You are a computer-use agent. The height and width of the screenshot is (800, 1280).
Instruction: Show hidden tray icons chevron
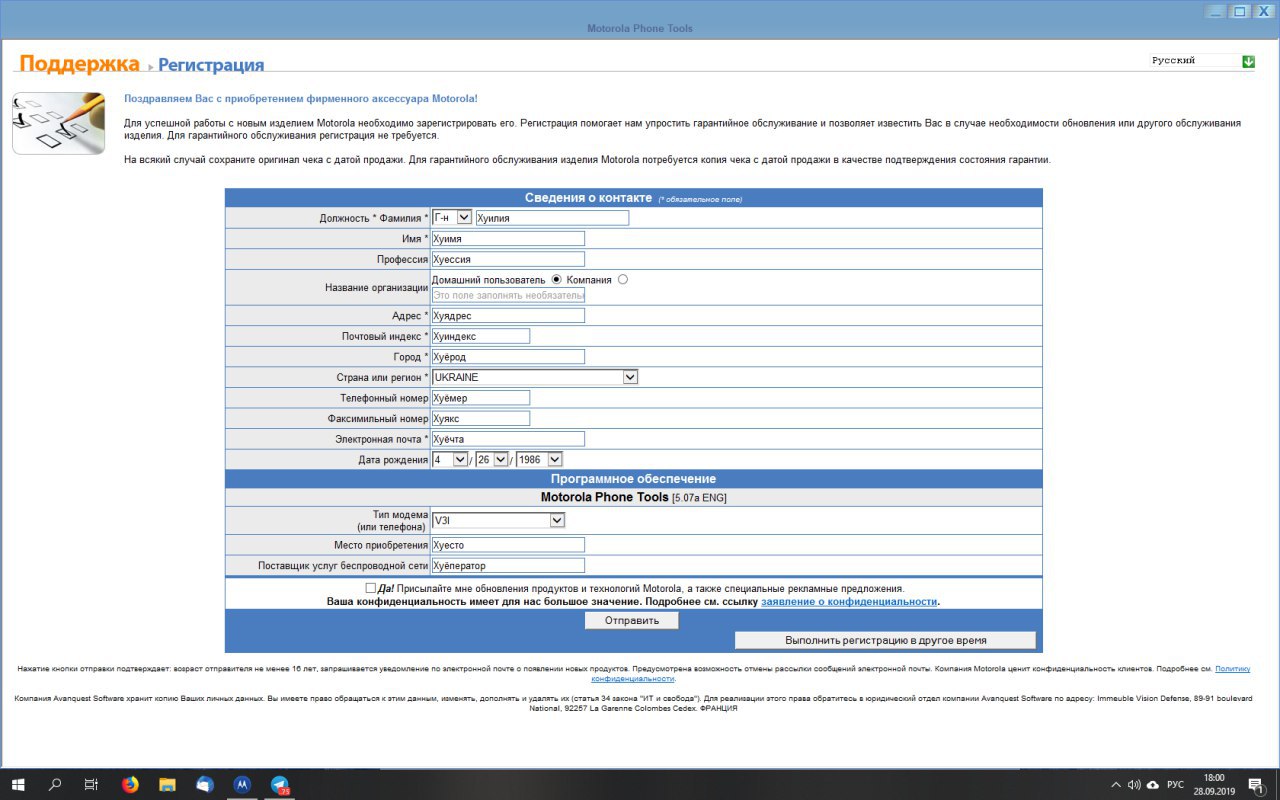(1116, 785)
